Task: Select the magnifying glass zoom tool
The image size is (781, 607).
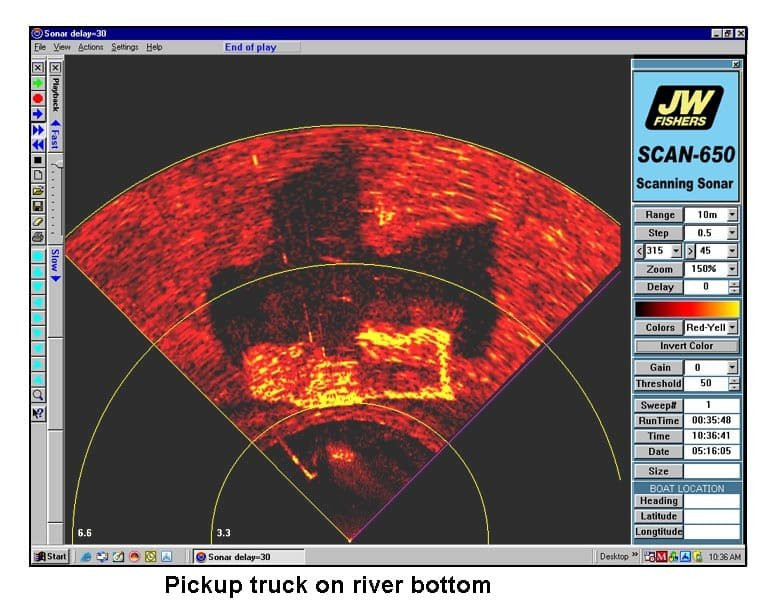Action: pos(38,396)
